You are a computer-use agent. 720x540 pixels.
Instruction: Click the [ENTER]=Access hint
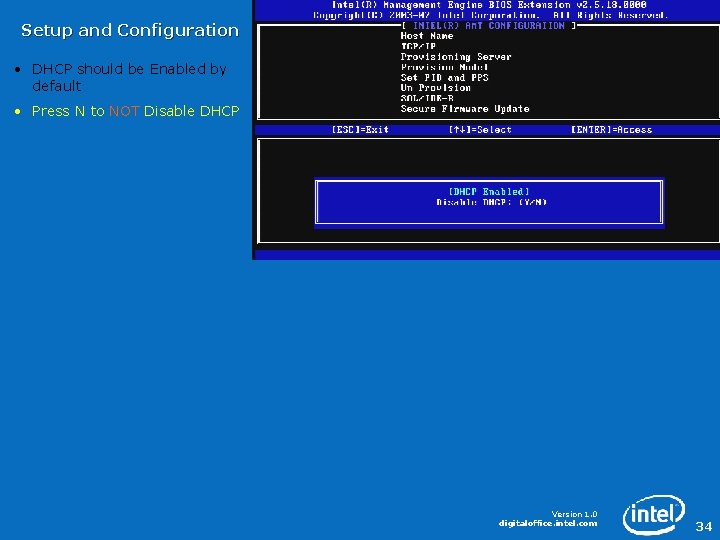pos(611,129)
